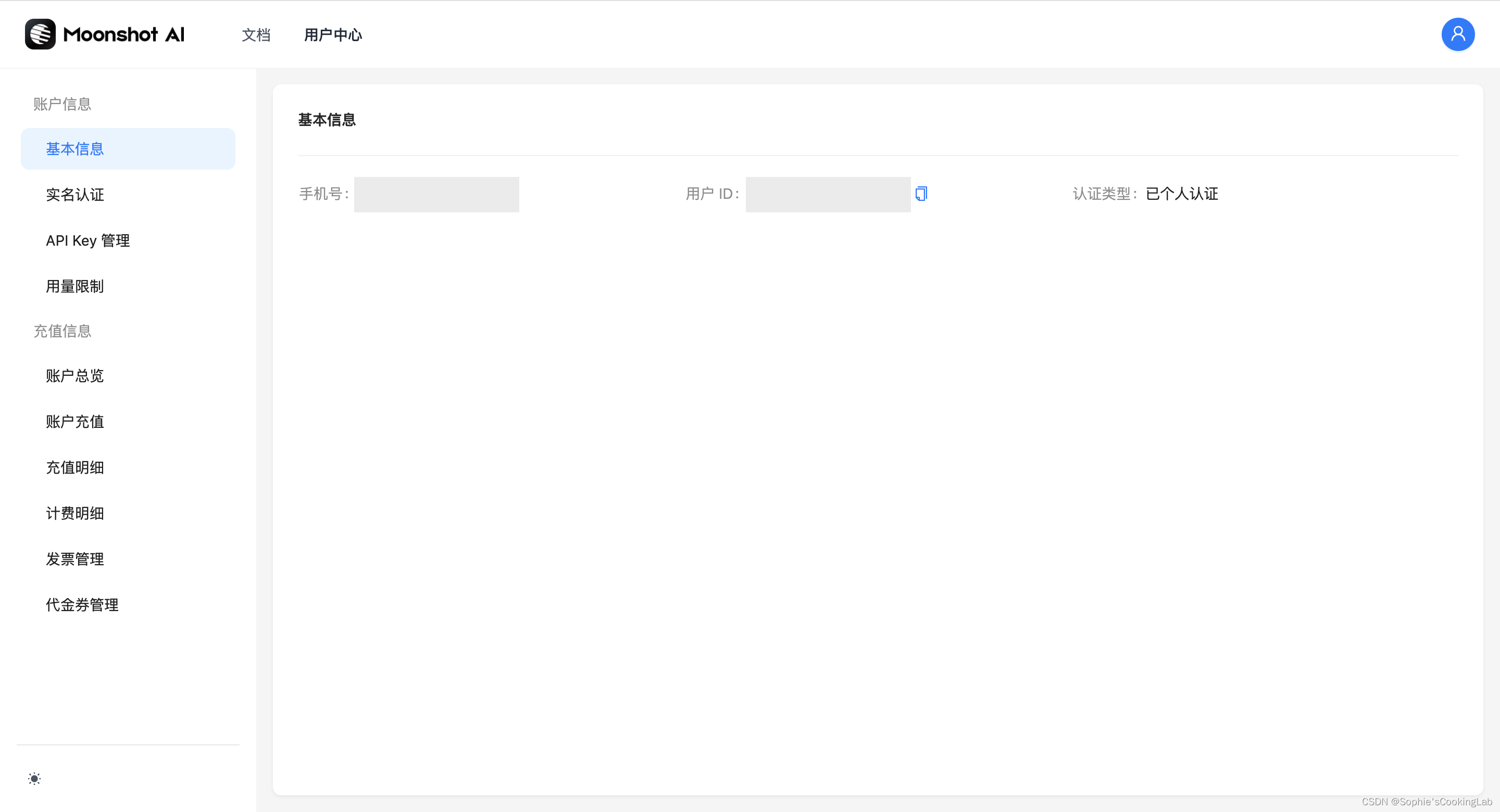Click the redacted 手机号 field
Screen dimensions: 1500x812
pyautogui.click(x=436, y=195)
